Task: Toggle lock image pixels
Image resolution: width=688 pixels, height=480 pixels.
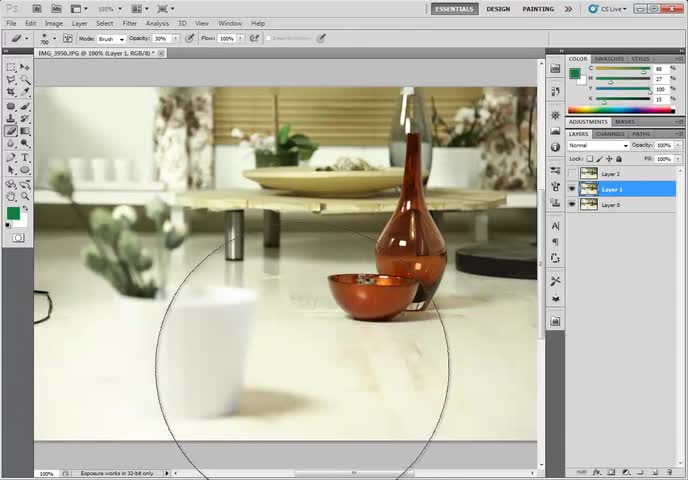Action: [599, 159]
